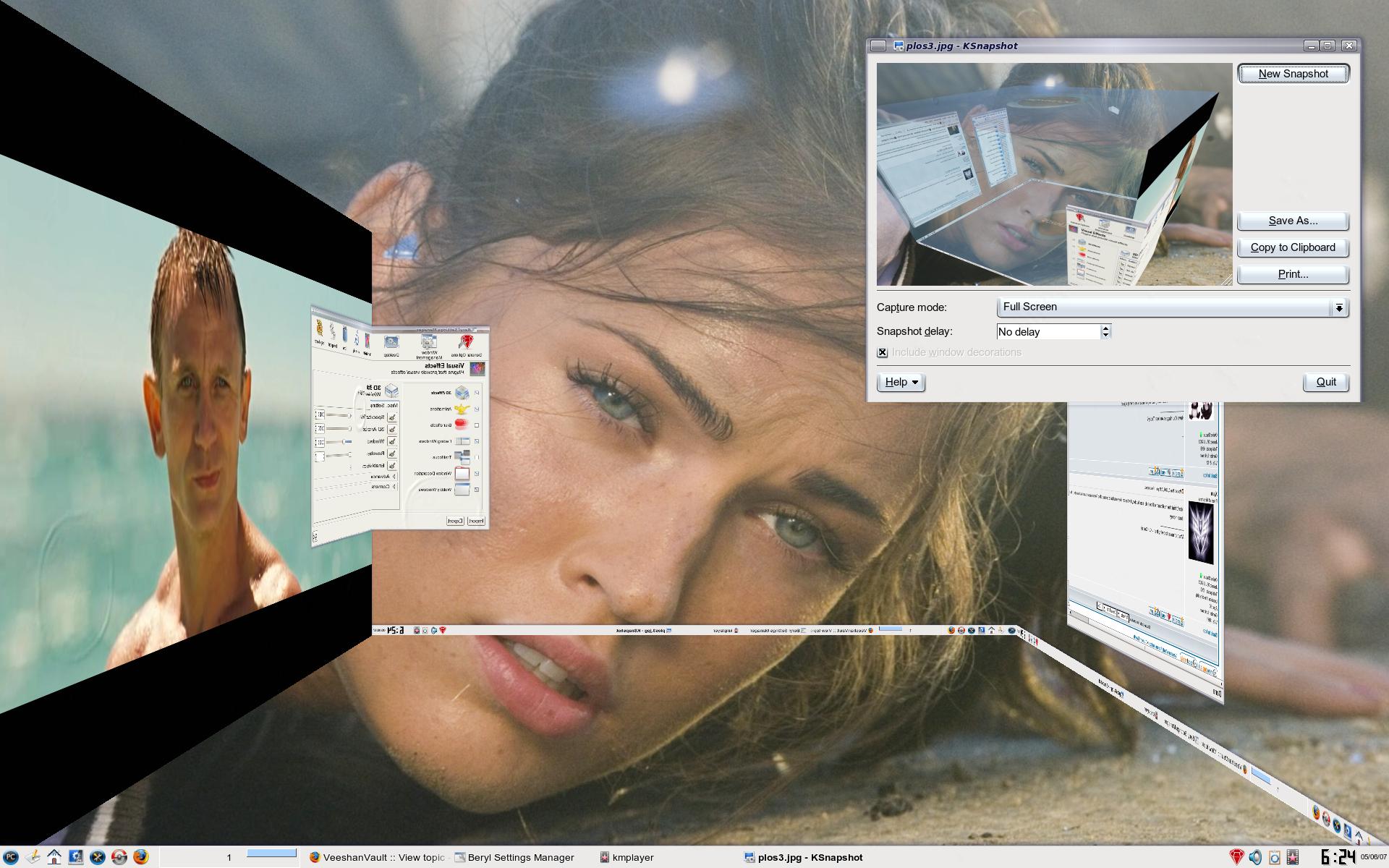Expand the Advanced section in Beryl window
The width and height of the screenshot is (1389, 868).
[x=383, y=477]
